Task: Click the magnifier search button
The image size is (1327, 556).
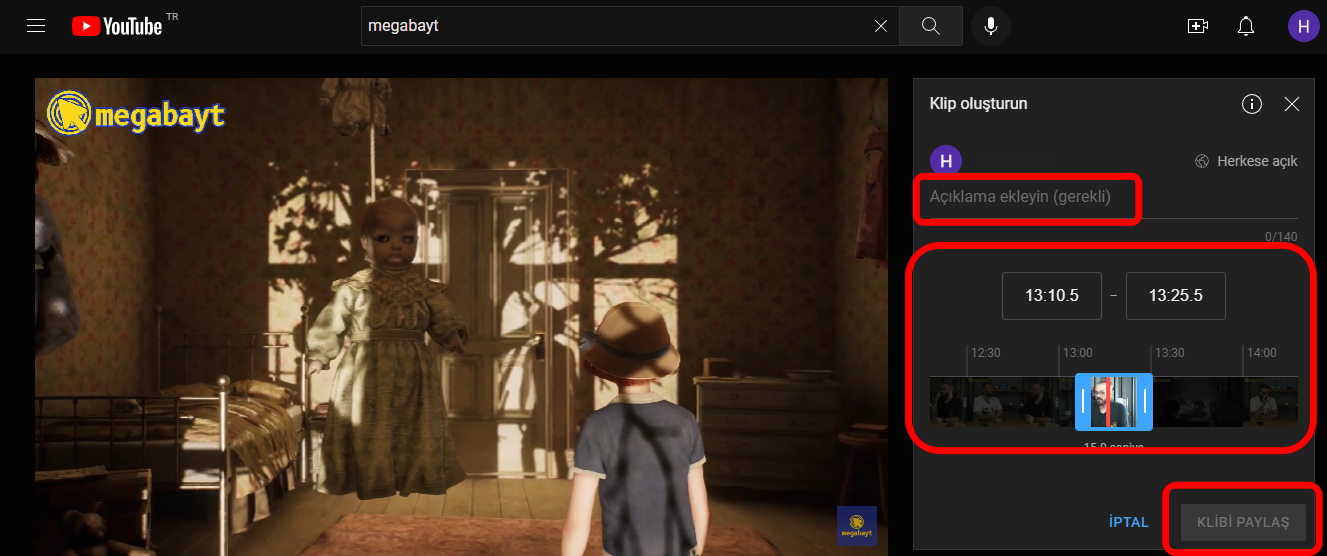Action: tap(930, 26)
